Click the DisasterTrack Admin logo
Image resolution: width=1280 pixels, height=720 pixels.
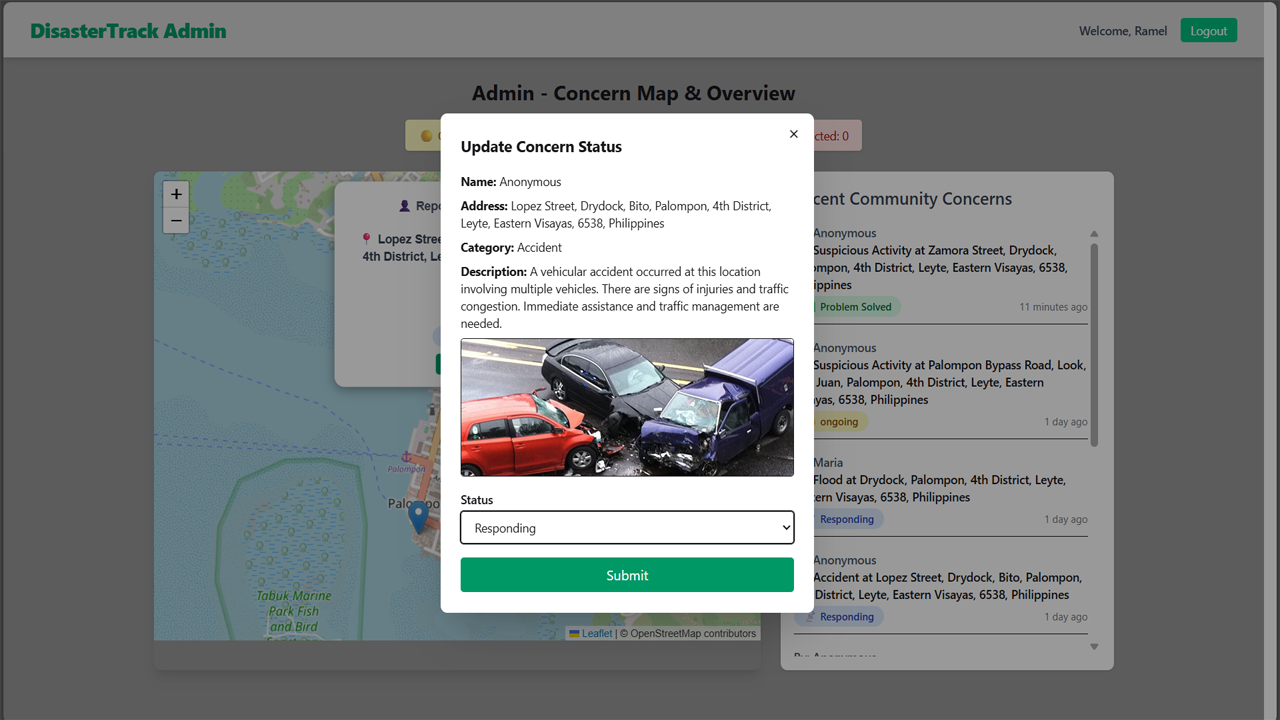click(128, 31)
